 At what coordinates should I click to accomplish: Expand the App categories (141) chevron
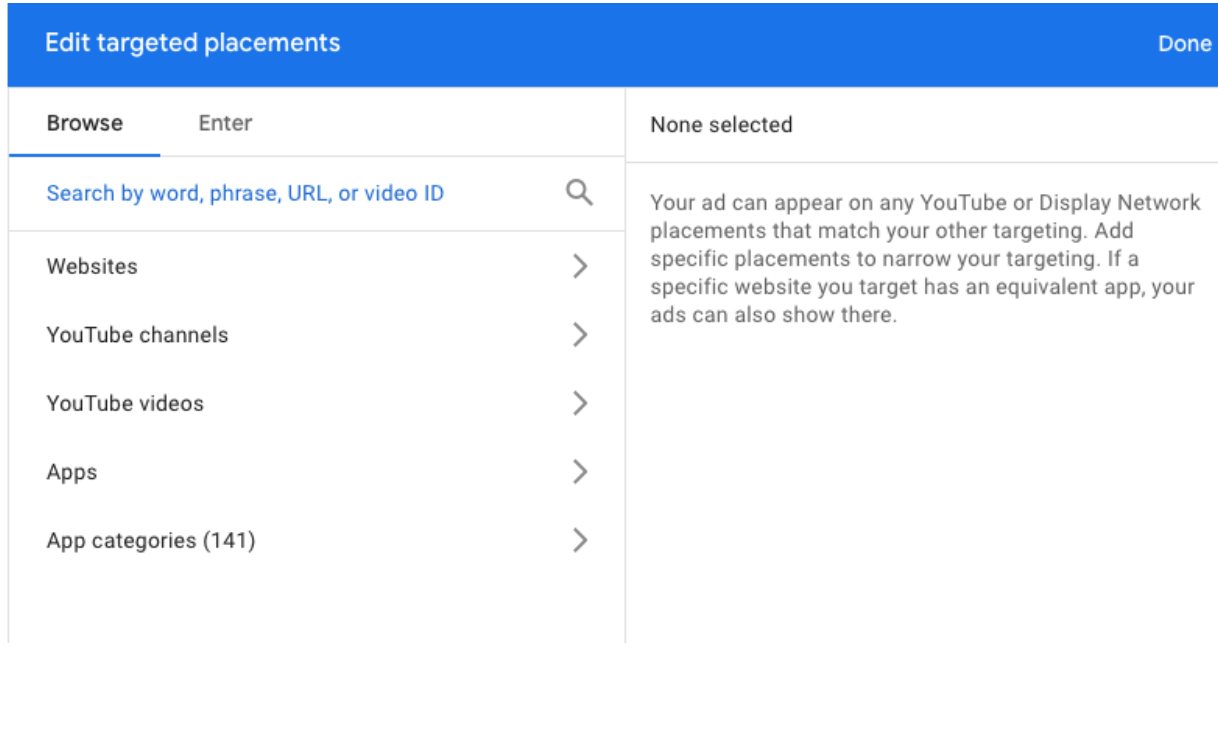click(x=580, y=541)
